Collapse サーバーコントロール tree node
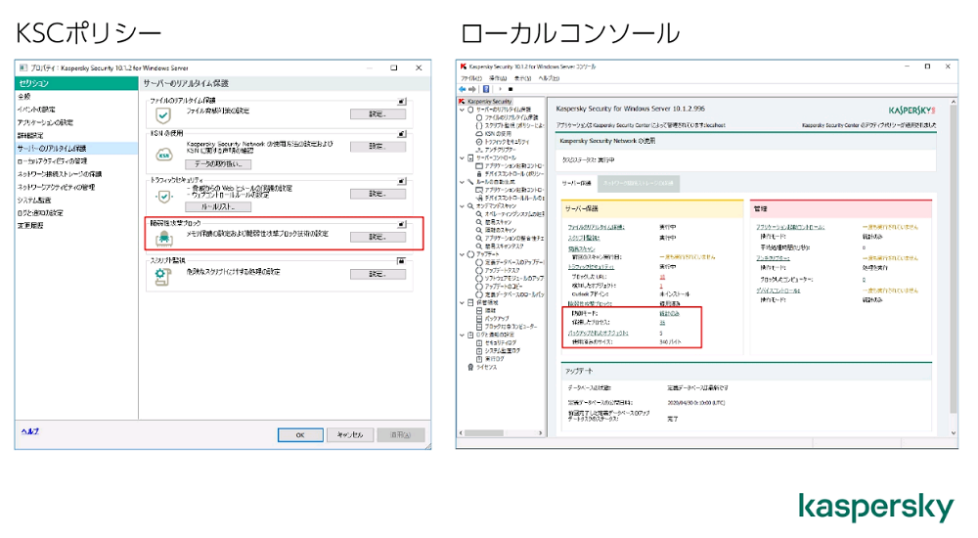Viewport: 978px width, 538px height. click(462, 158)
